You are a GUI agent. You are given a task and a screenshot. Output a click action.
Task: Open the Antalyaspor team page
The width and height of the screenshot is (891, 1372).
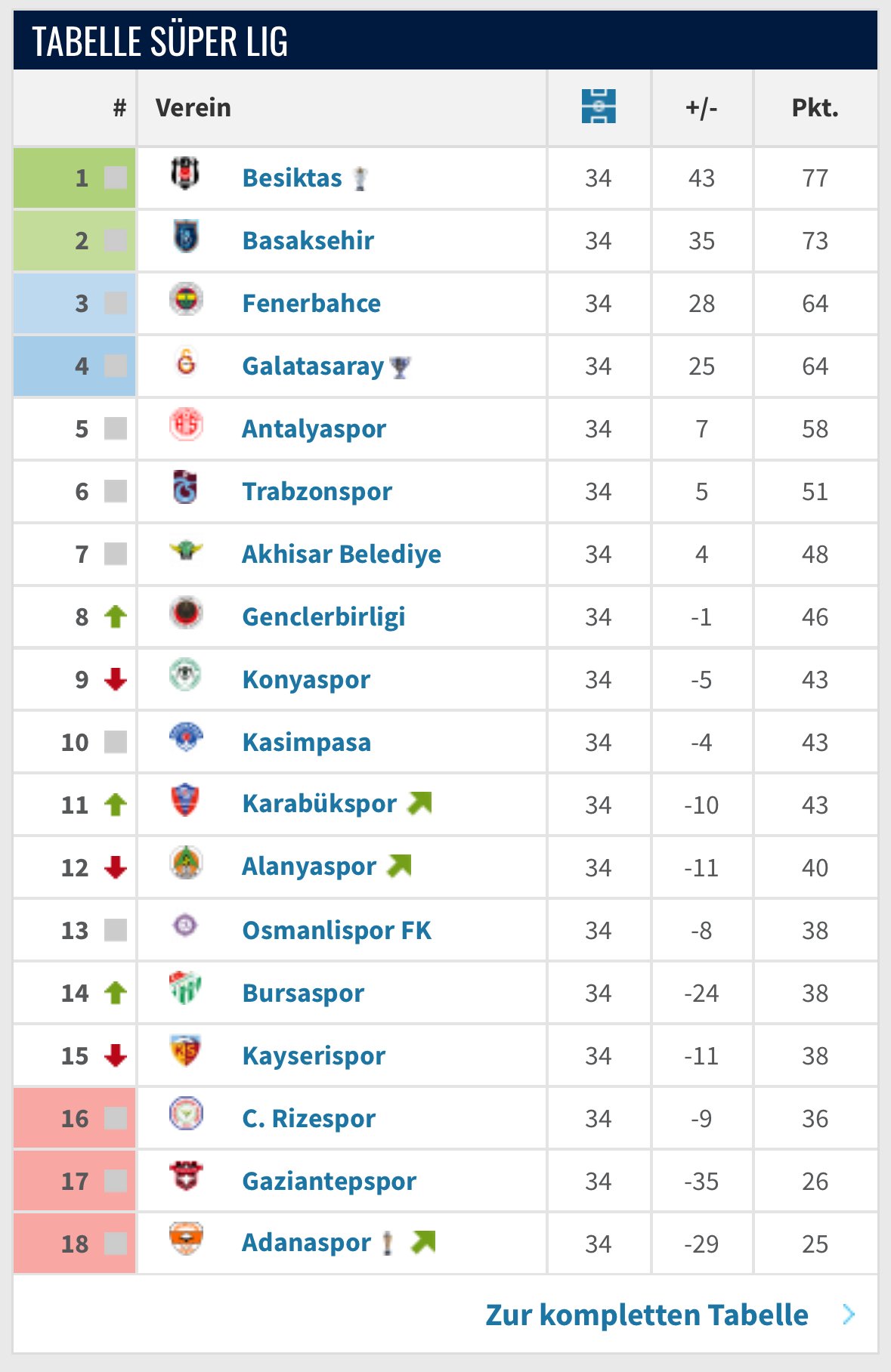click(x=314, y=429)
